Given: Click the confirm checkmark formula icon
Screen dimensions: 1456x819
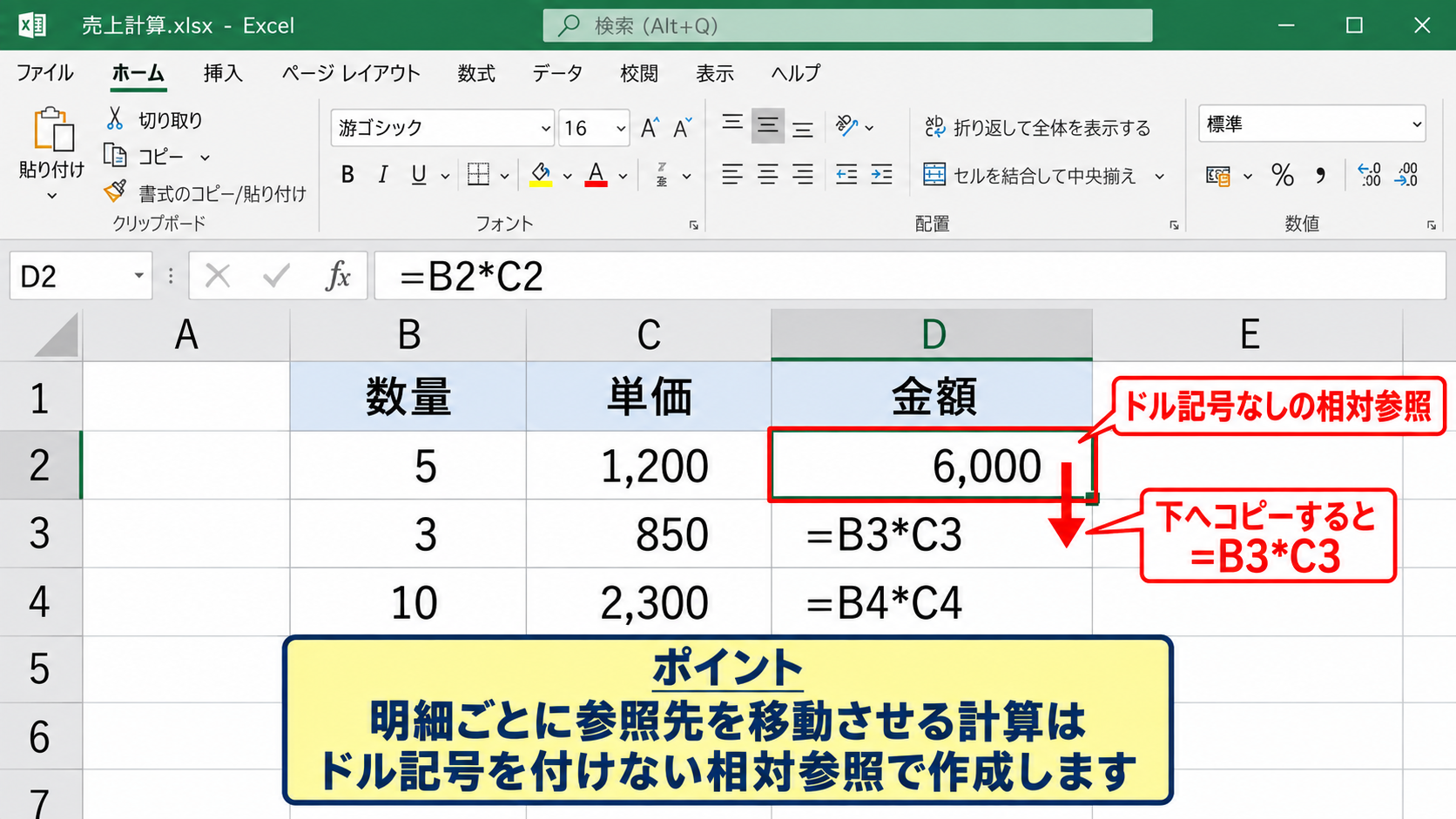Looking at the screenshot, I should click(277, 276).
